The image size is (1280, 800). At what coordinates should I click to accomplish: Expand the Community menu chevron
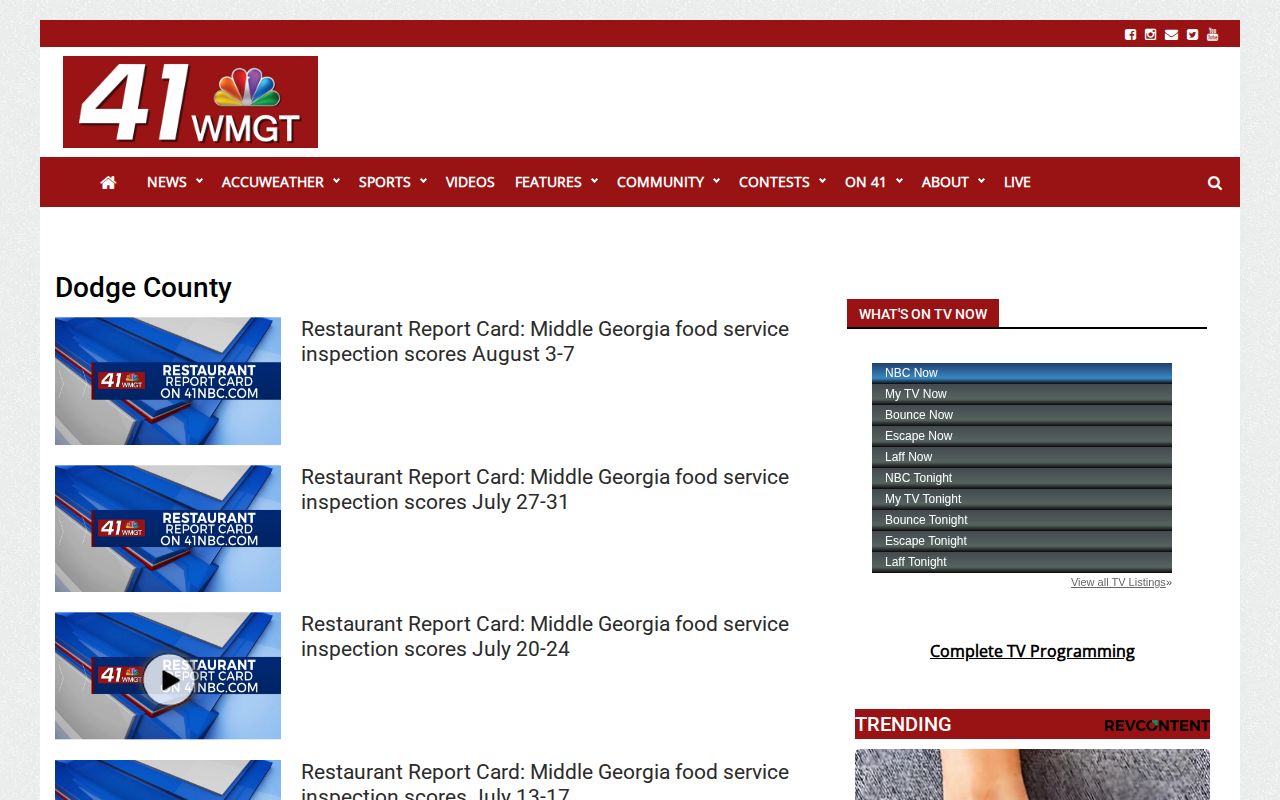pos(716,181)
